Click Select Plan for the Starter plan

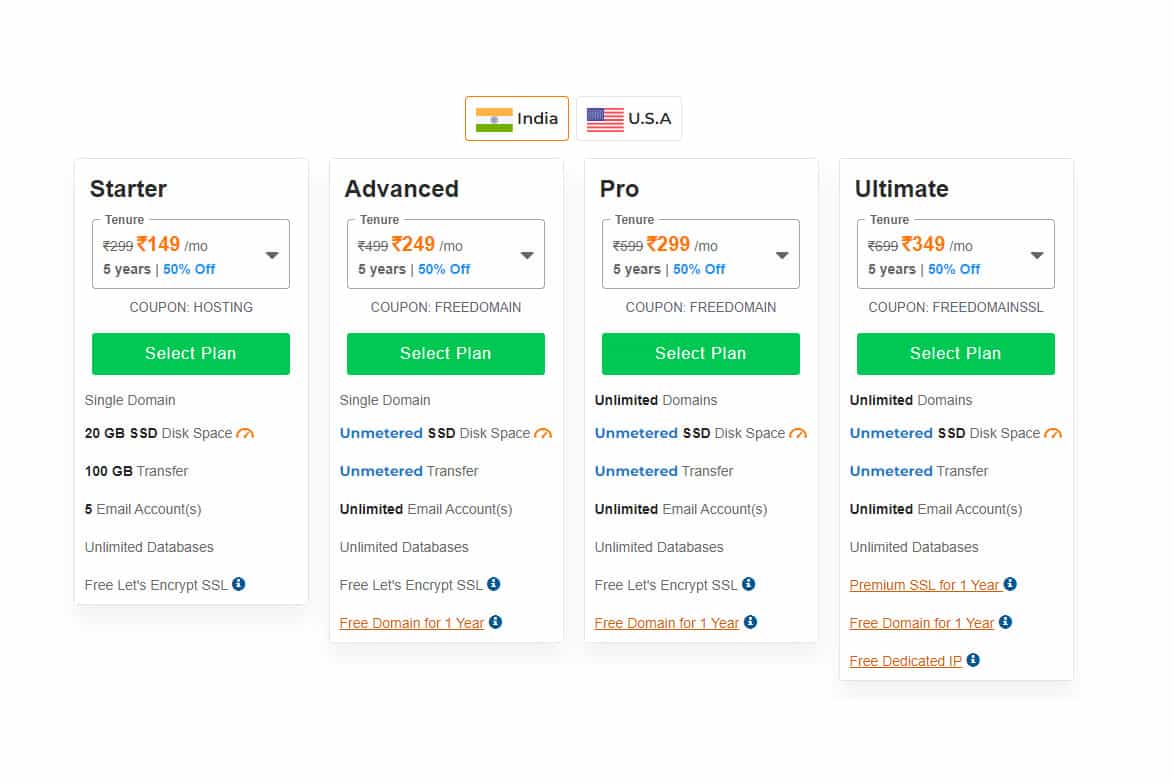[x=190, y=353]
